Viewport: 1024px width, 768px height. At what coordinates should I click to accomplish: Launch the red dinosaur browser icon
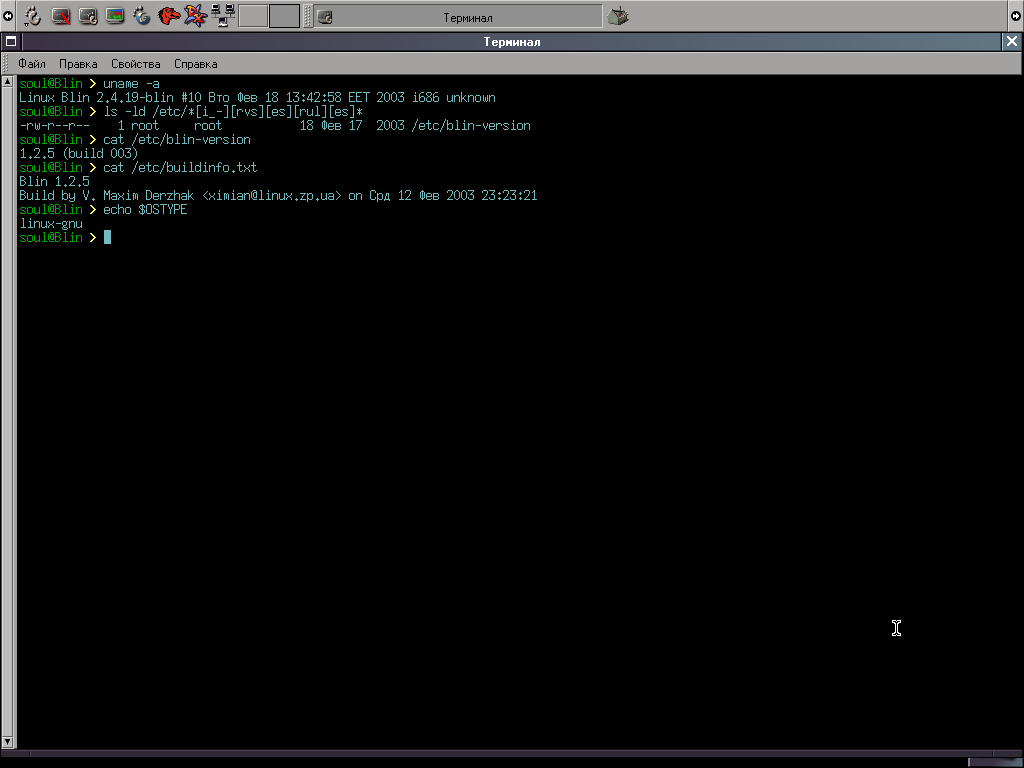168,16
